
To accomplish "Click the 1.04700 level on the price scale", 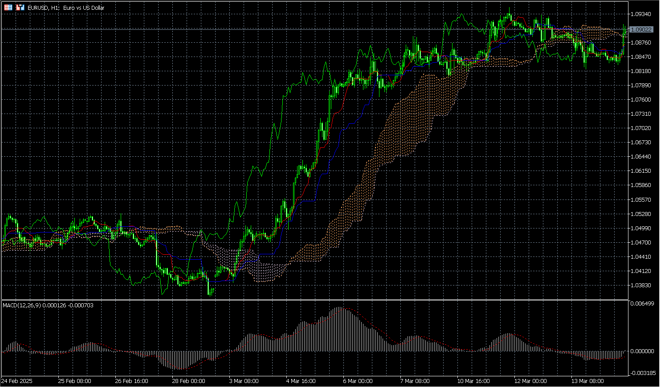I will pos(640,243).
